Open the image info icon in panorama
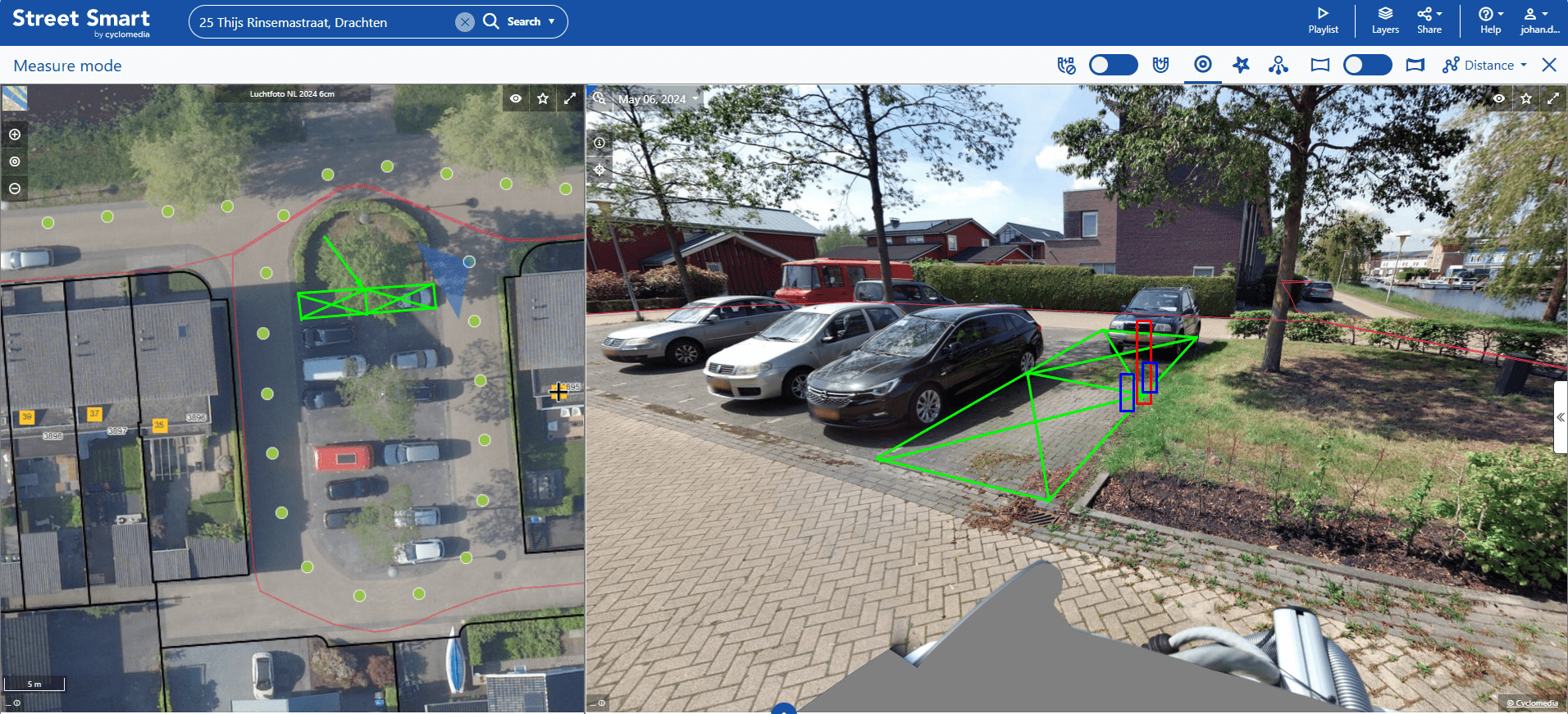Image resolution: width=1568 pixels, height=714 pixels. click(x=599, y=143)
